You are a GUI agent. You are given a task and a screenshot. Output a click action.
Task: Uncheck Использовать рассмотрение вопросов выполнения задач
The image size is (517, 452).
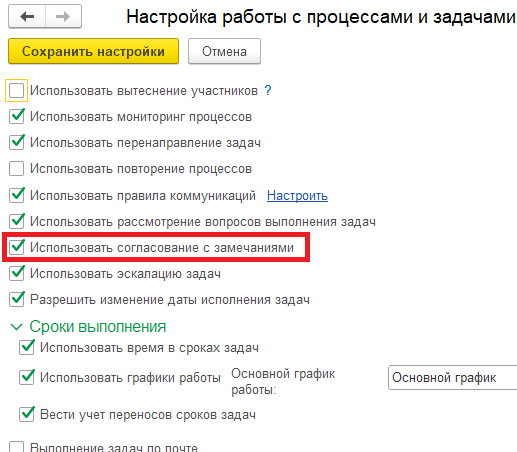click(16, 221)
